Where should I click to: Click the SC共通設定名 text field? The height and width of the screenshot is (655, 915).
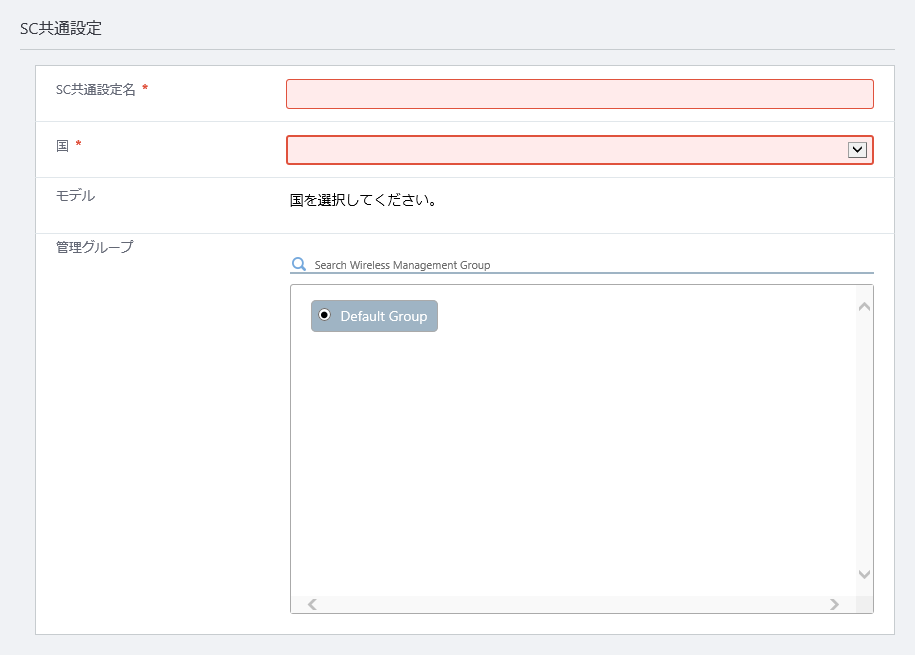coord(579,94)
